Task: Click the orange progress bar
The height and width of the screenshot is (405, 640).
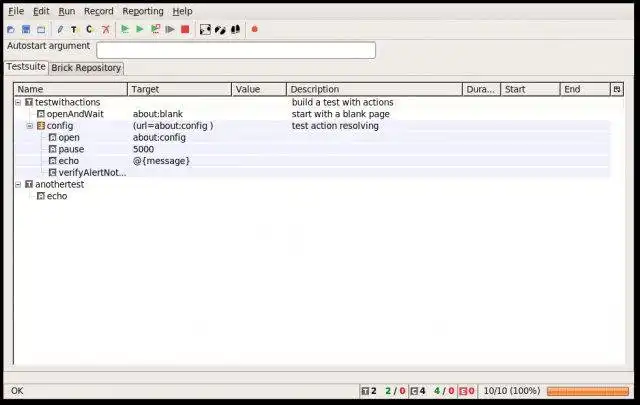Action: tap(588, 391)
